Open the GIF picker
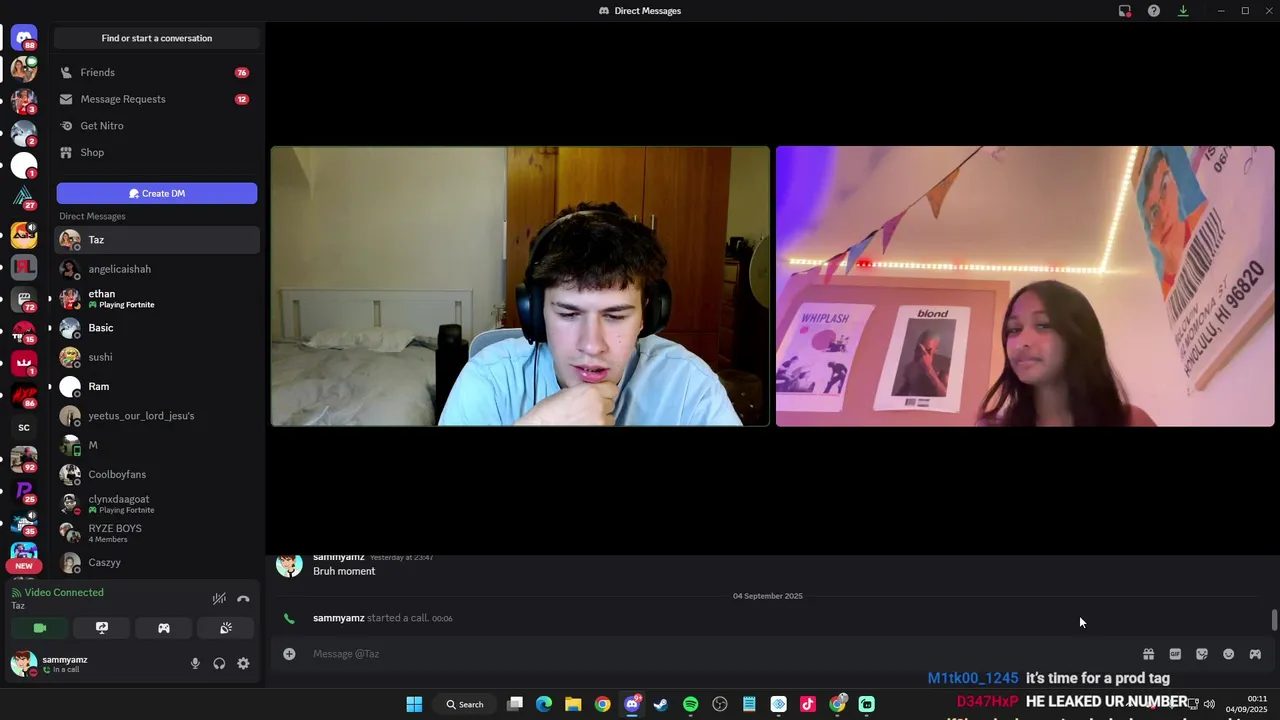The width and height of the screenshot is (1280, 720). (1175, 654)
